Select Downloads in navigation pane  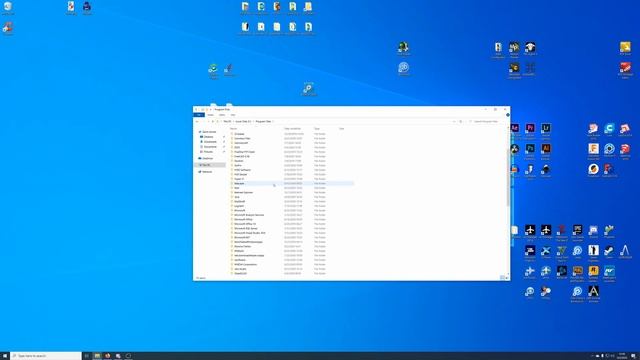click(210, 142)
